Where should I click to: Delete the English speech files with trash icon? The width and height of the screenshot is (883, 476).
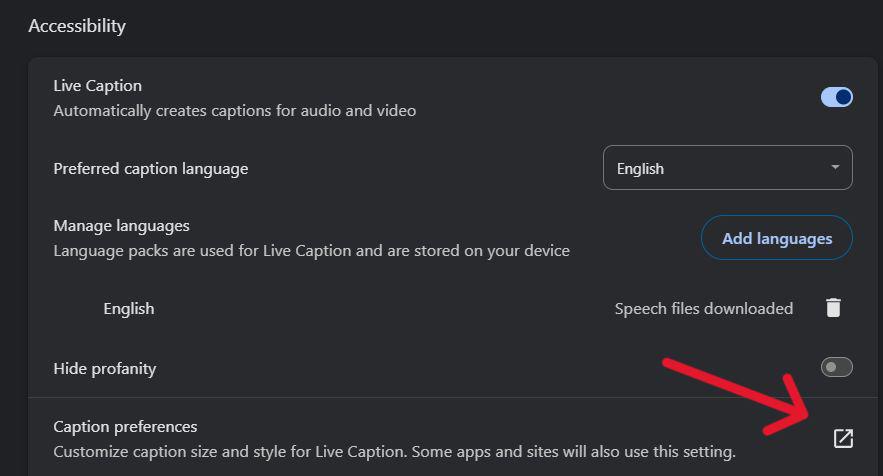point(833,308)
